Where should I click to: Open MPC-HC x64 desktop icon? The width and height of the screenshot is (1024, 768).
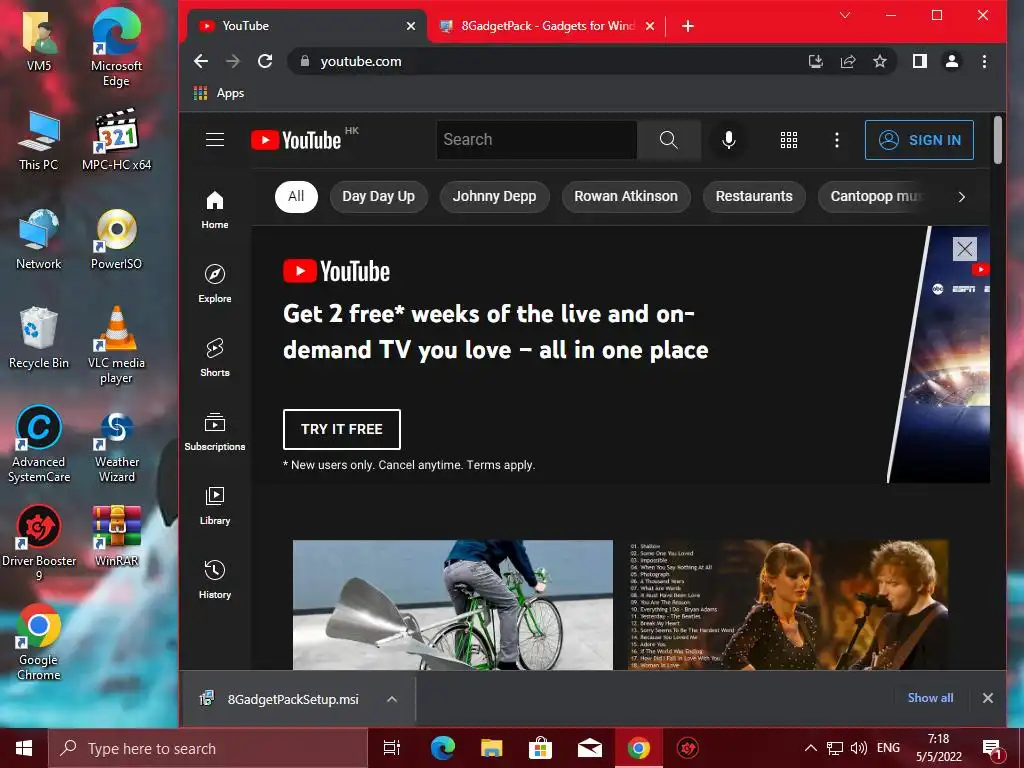pyautogui.click(x=116, y=140)
